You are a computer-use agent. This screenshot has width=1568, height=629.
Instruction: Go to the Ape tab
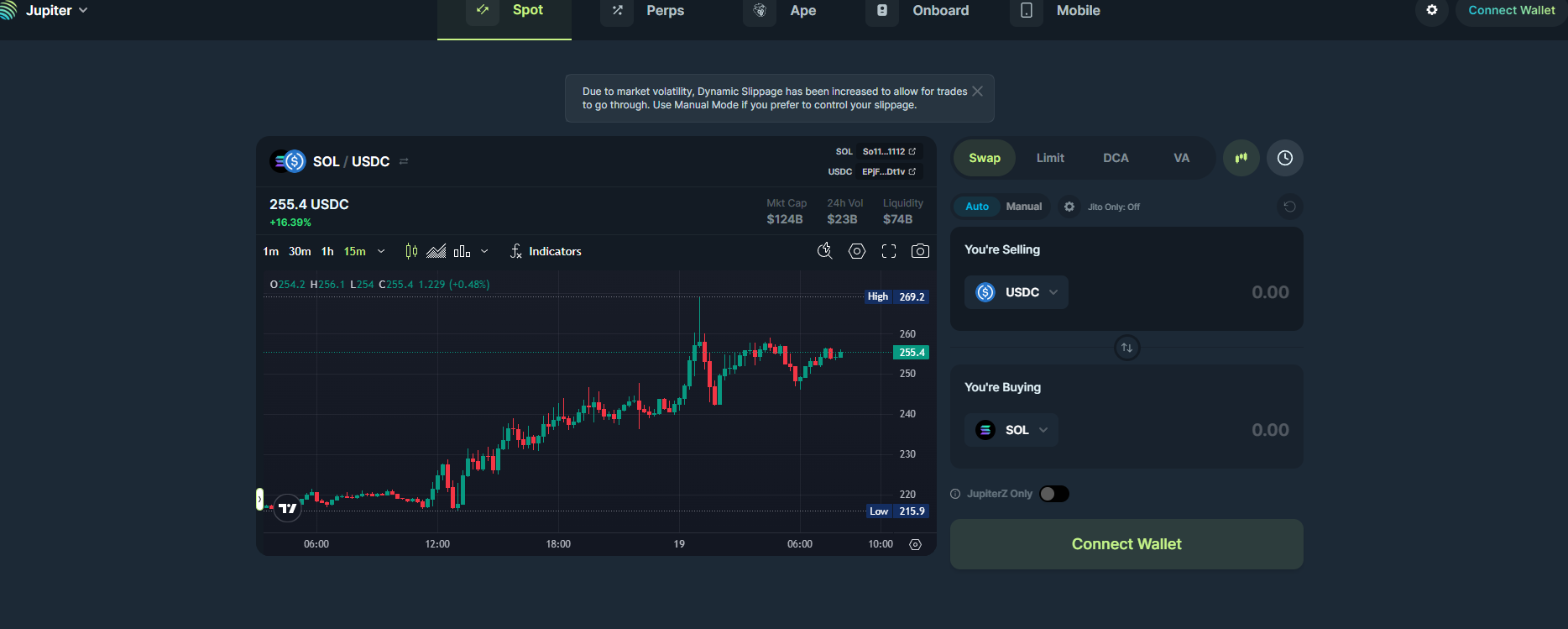coord(780,11)
